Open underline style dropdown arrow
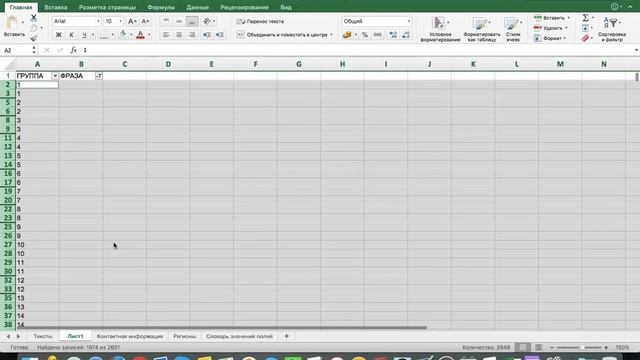 (x=93, y=35)
